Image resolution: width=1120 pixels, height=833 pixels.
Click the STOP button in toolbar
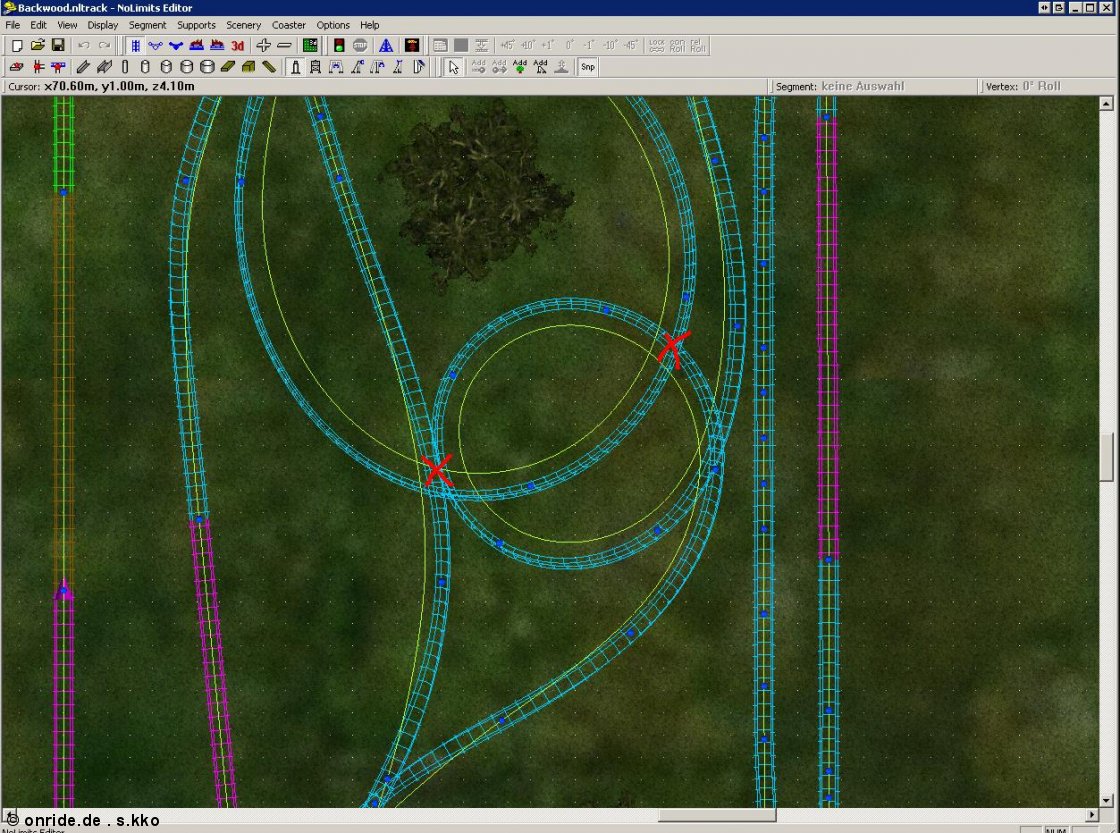(360, 45)
